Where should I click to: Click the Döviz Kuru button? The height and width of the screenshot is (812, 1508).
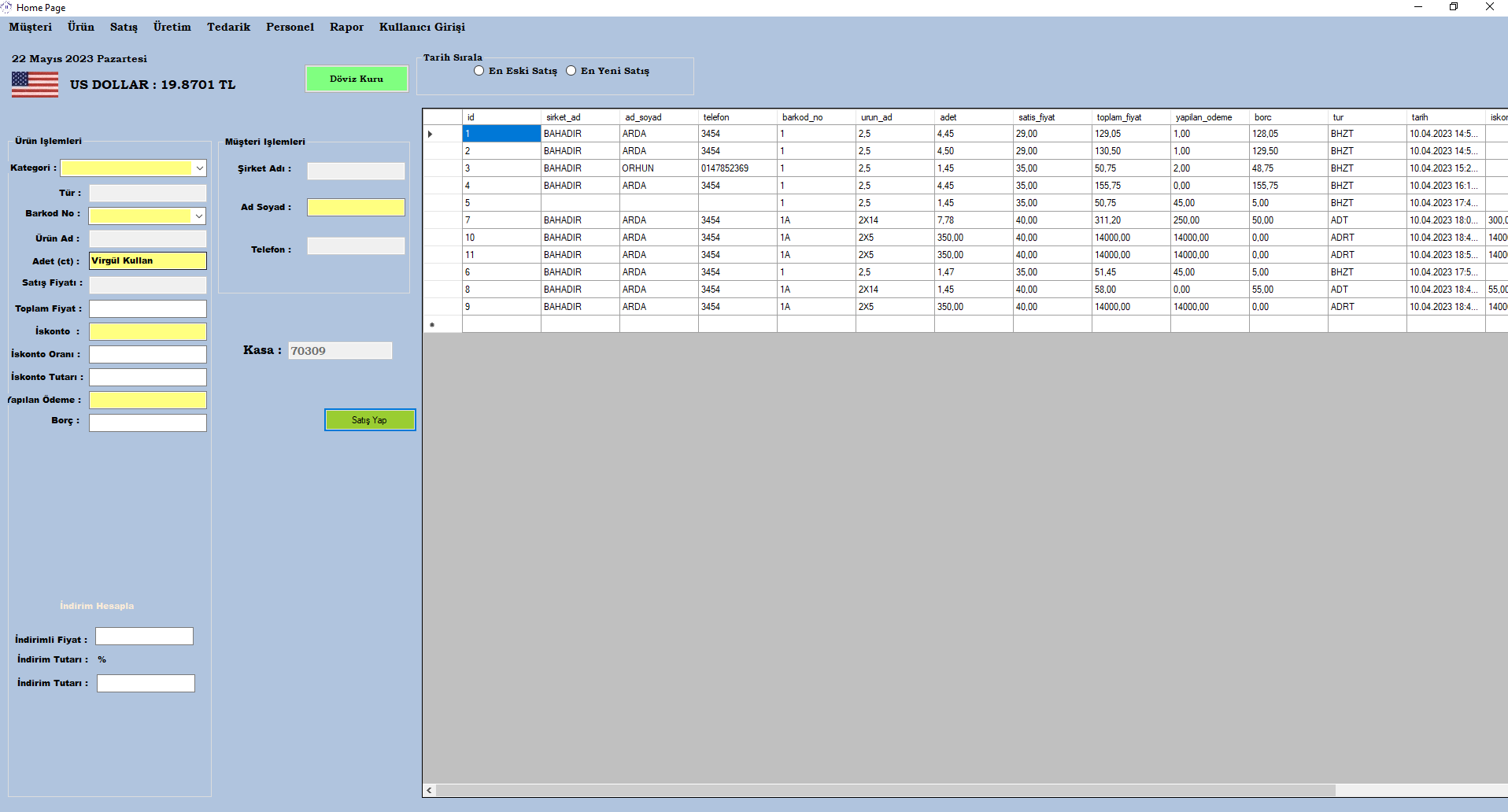pos(357,79)
